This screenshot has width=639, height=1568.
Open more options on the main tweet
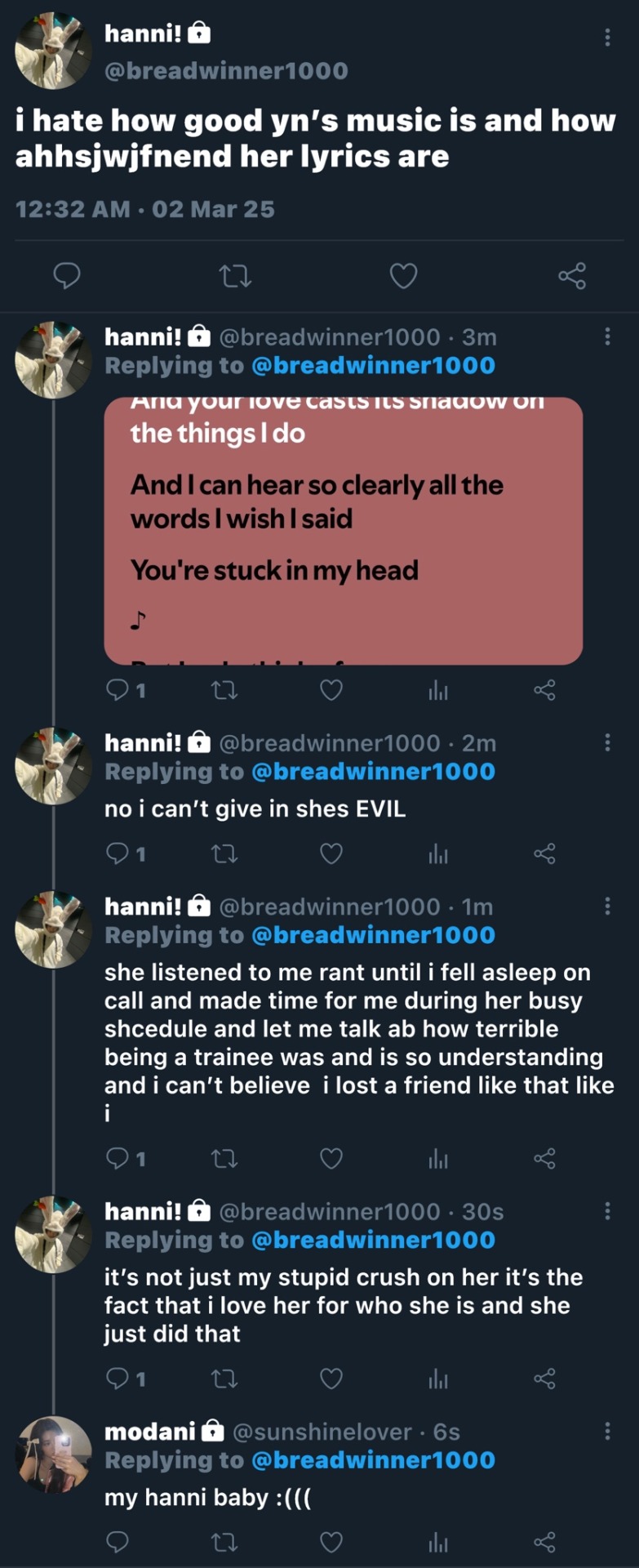607,37
